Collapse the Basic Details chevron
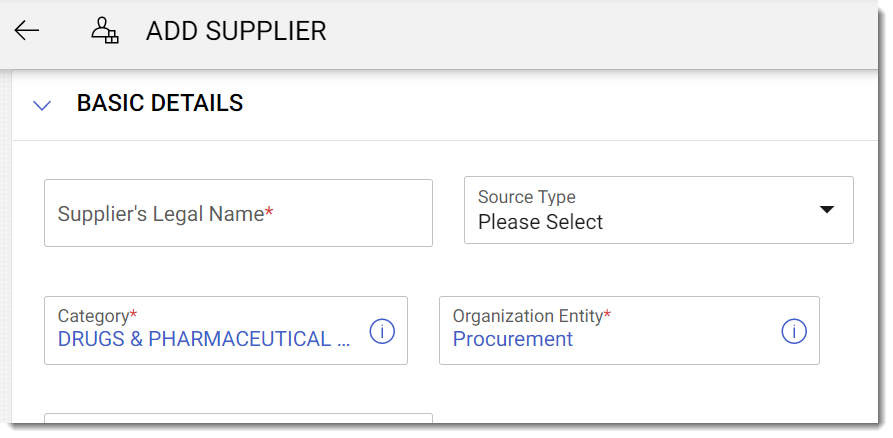 42,104
